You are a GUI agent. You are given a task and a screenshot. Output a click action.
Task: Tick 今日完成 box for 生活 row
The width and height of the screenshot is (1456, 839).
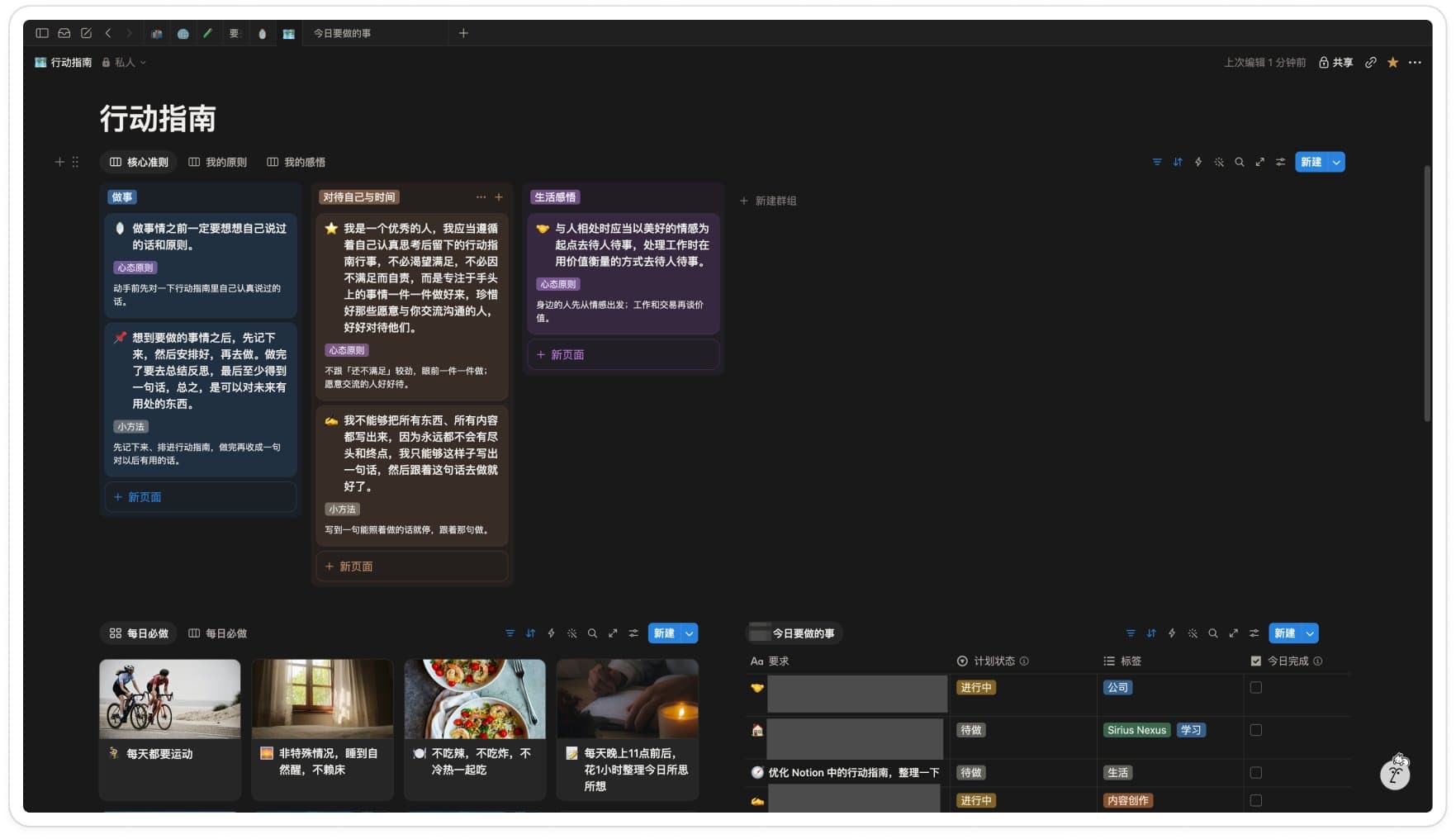click(x=1256, y=772)
